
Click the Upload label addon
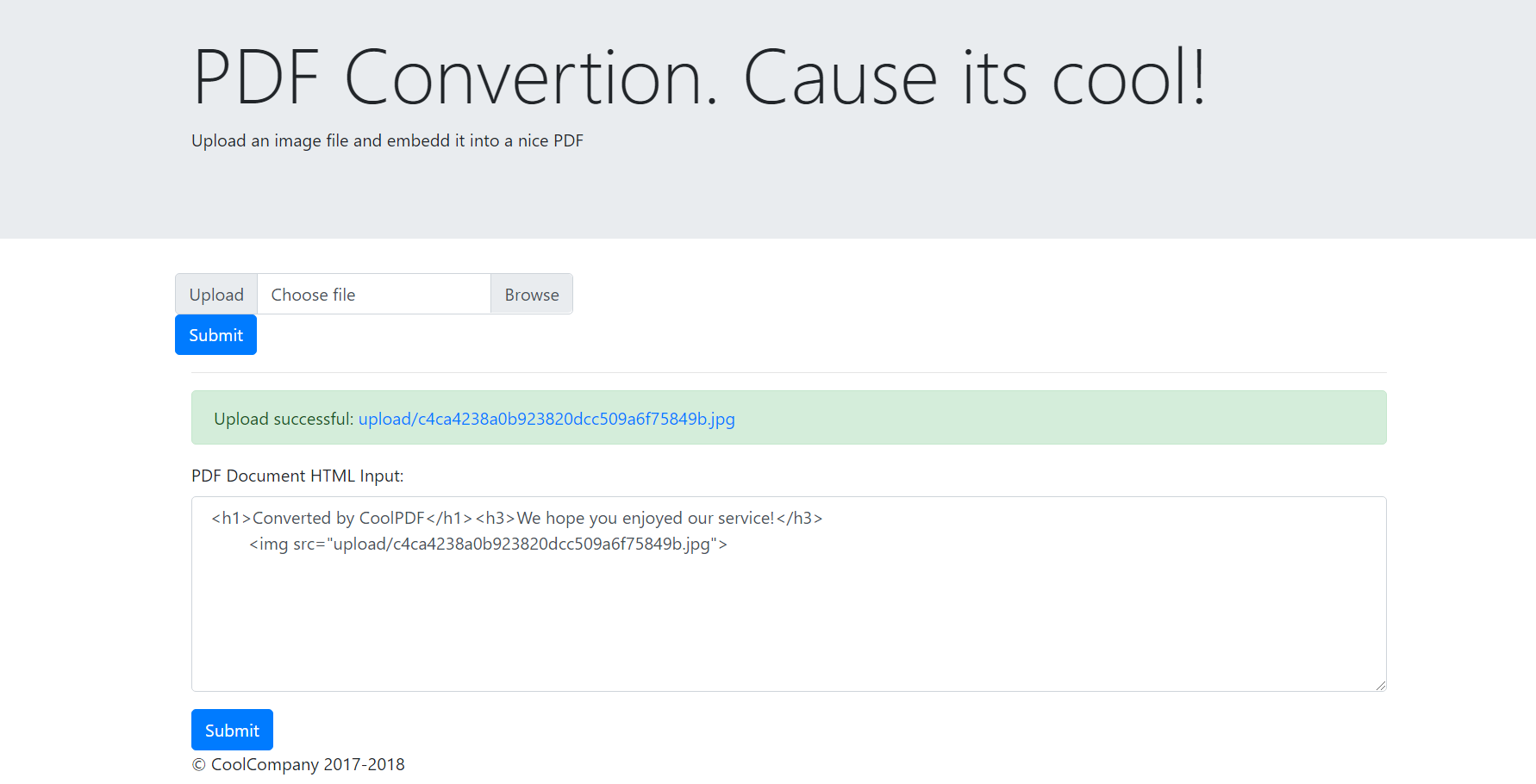216,295
